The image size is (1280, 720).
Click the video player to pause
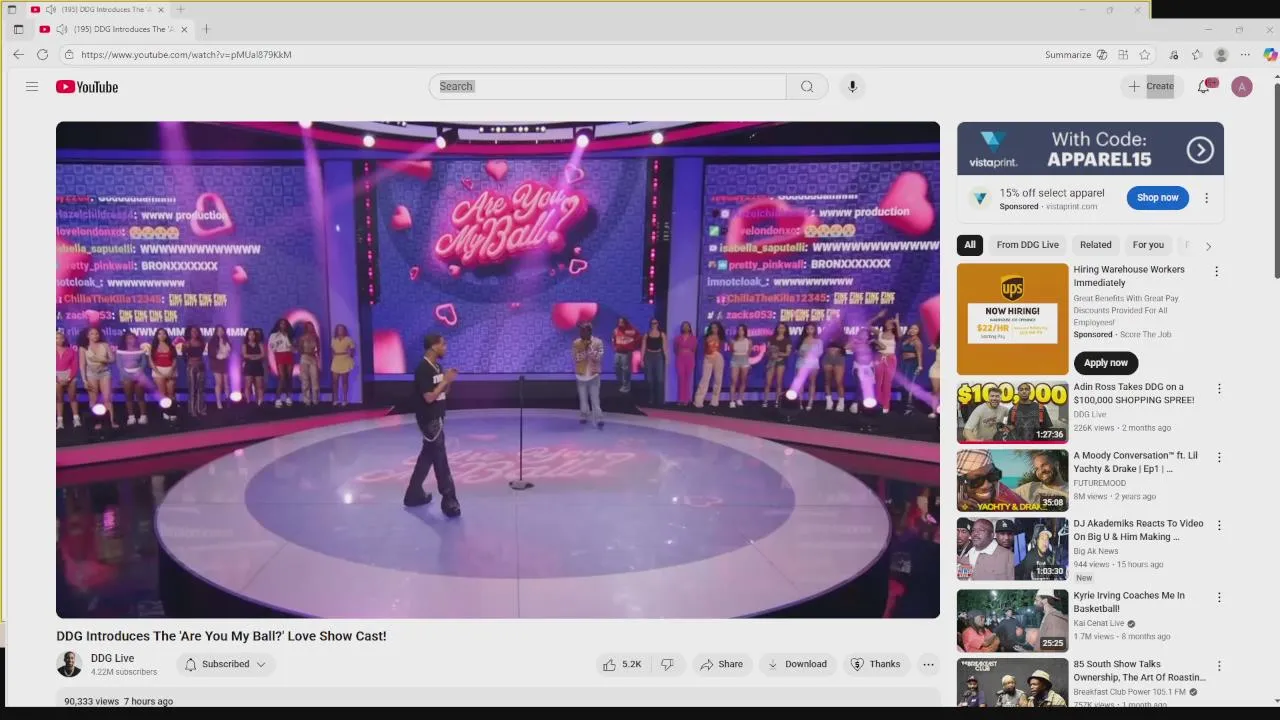click(498, 370)
